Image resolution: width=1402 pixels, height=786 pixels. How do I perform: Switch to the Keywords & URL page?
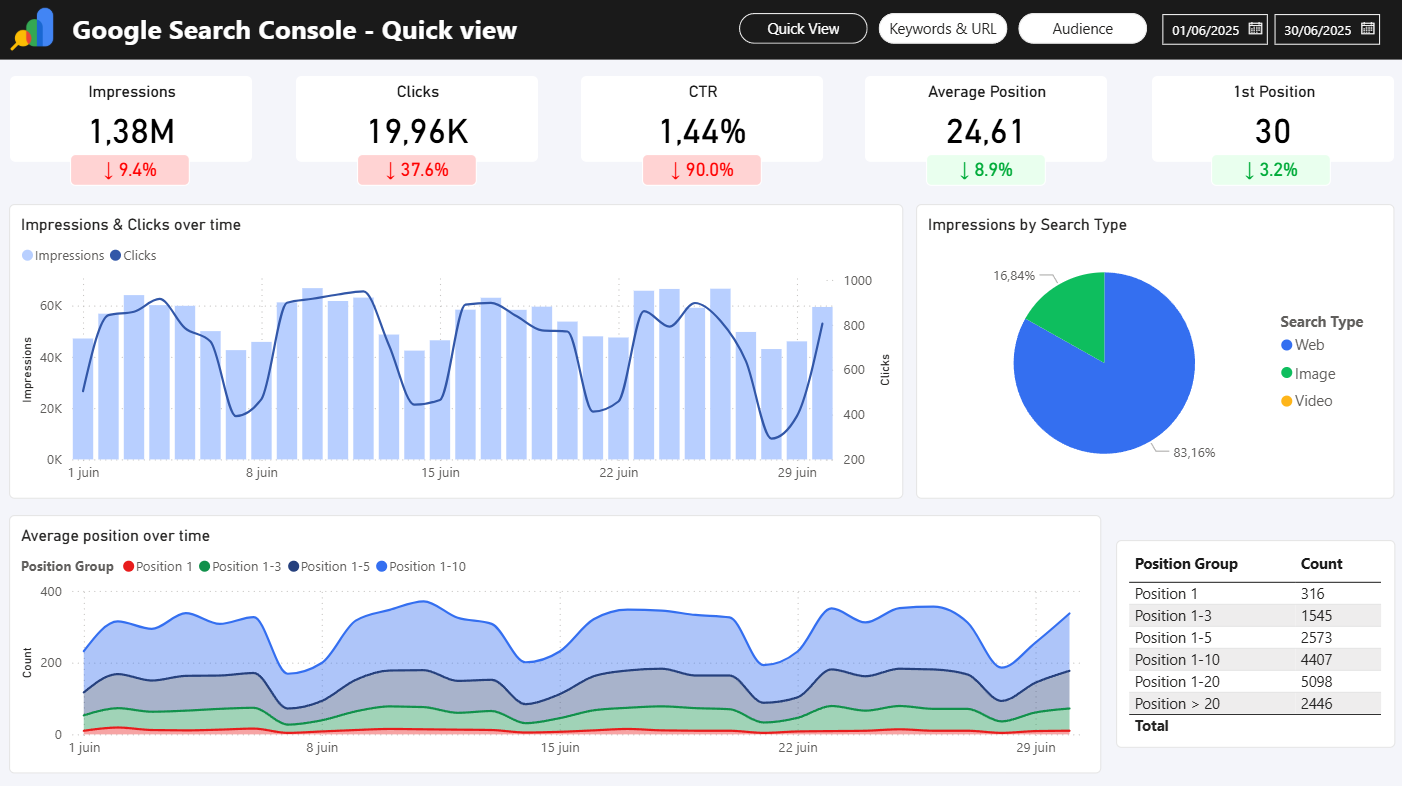pos(942,28)
